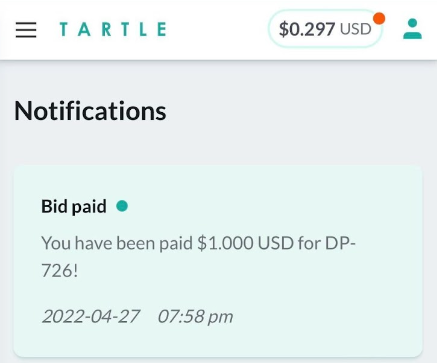437x363 pixels.
Task: Click the Notifications page heading
Action: pyautogui.click(x=90, y=111)
